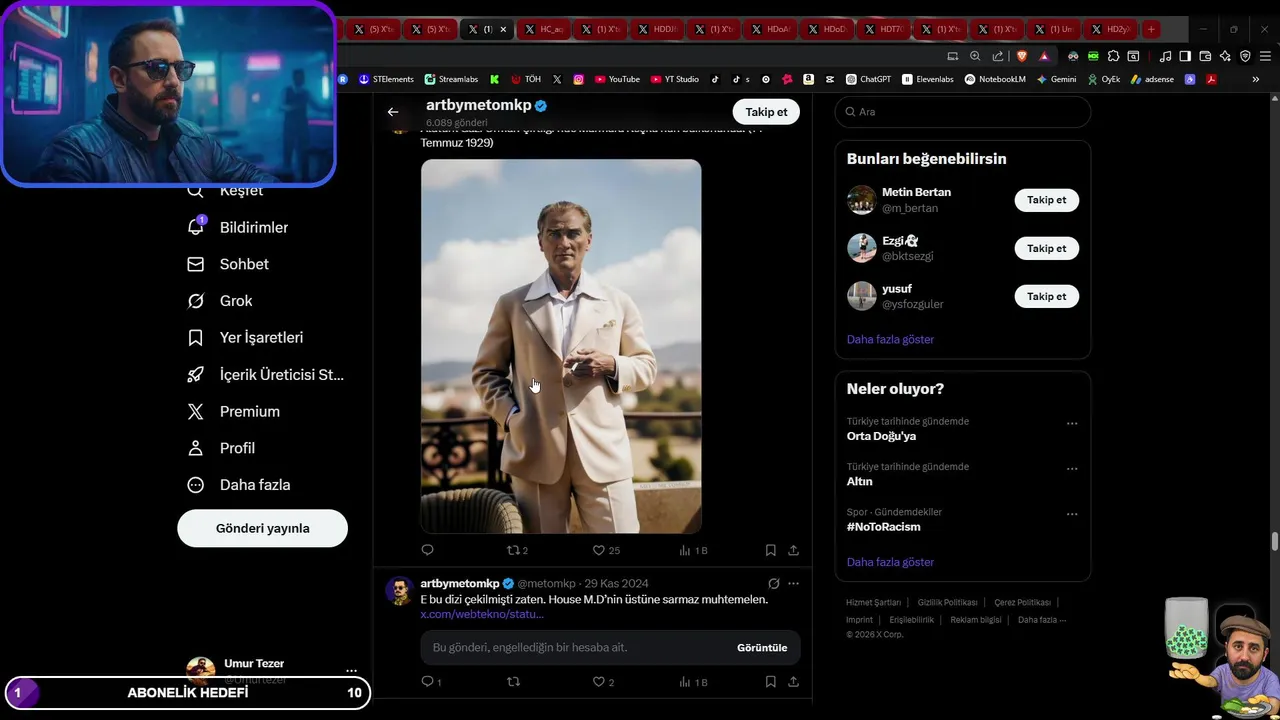Reply to the Atatürk image post
The image size is (1280, 720).
[x=427, y=550]
